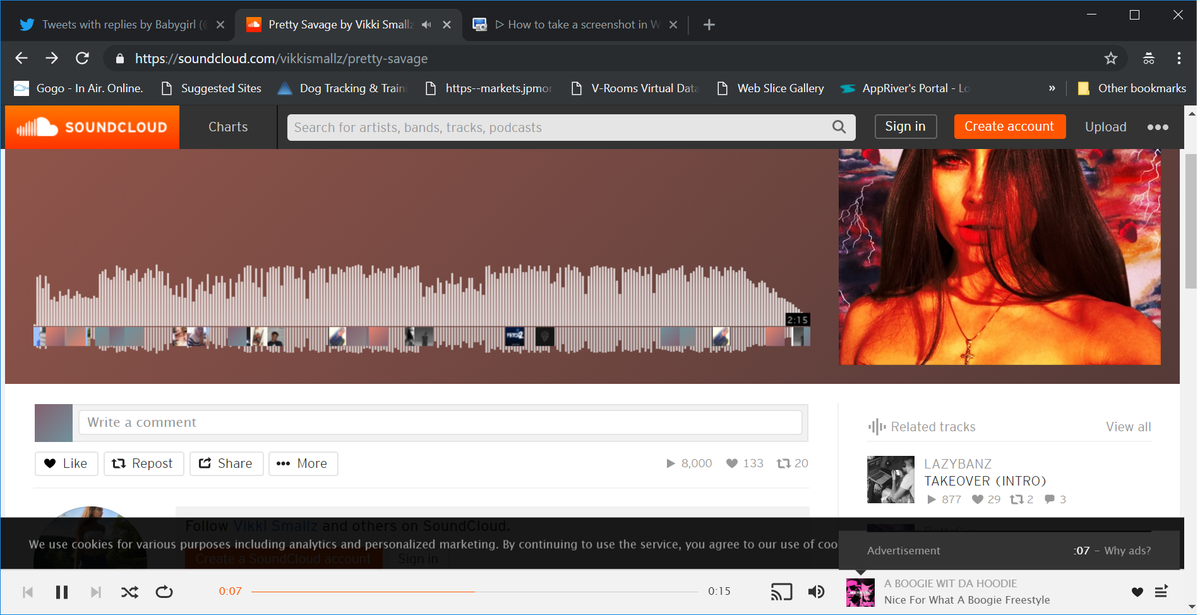
Task: Click the tab audio speaker icon
Action: 427,24
